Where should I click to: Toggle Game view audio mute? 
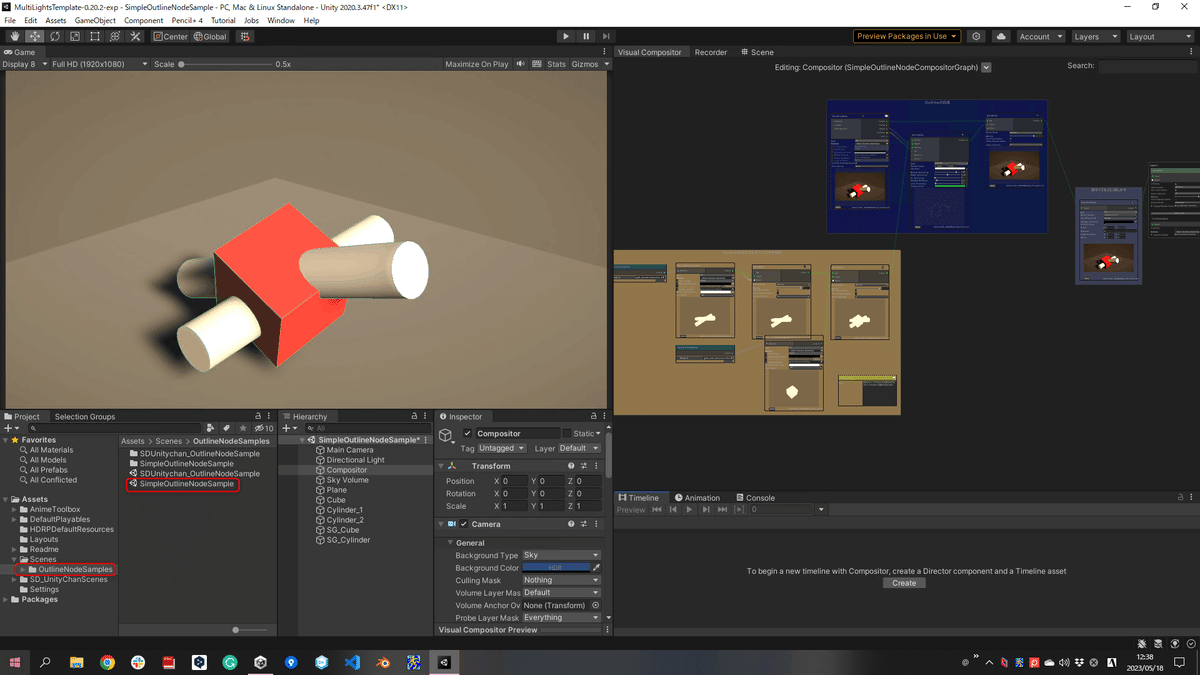pyautogui.click(x=521, y=64)
